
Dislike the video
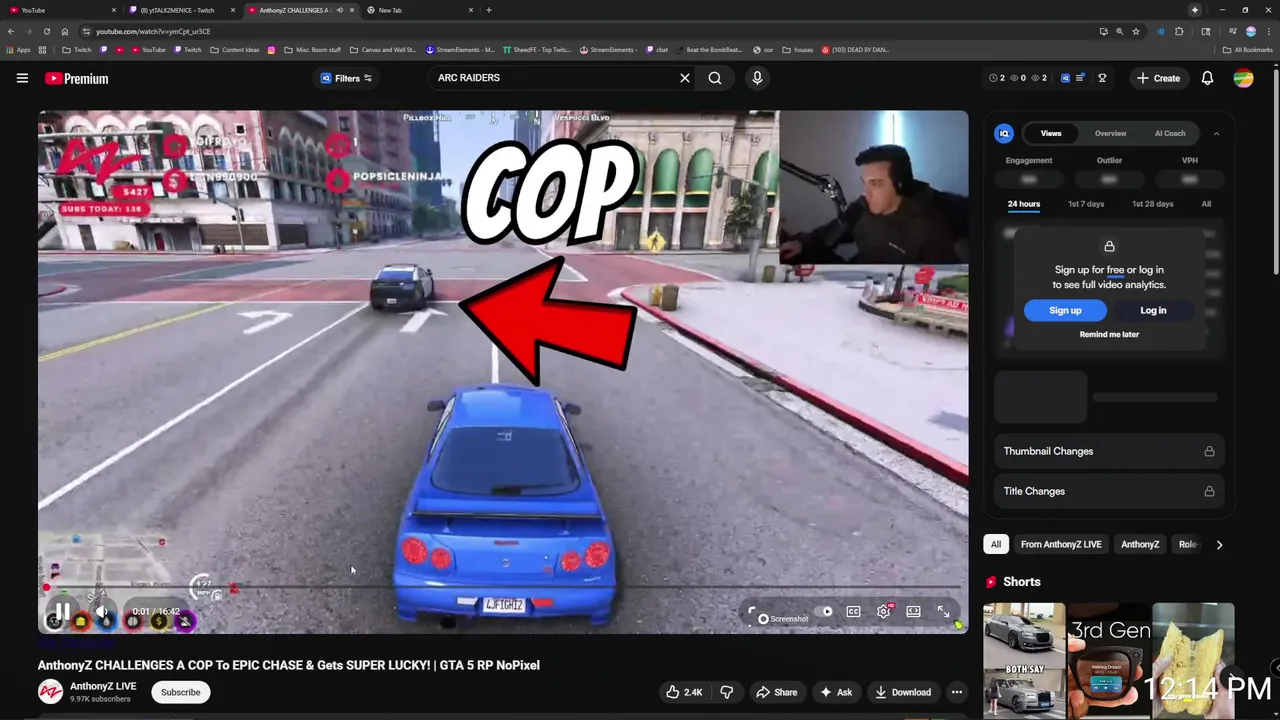[x=727, y=692]
